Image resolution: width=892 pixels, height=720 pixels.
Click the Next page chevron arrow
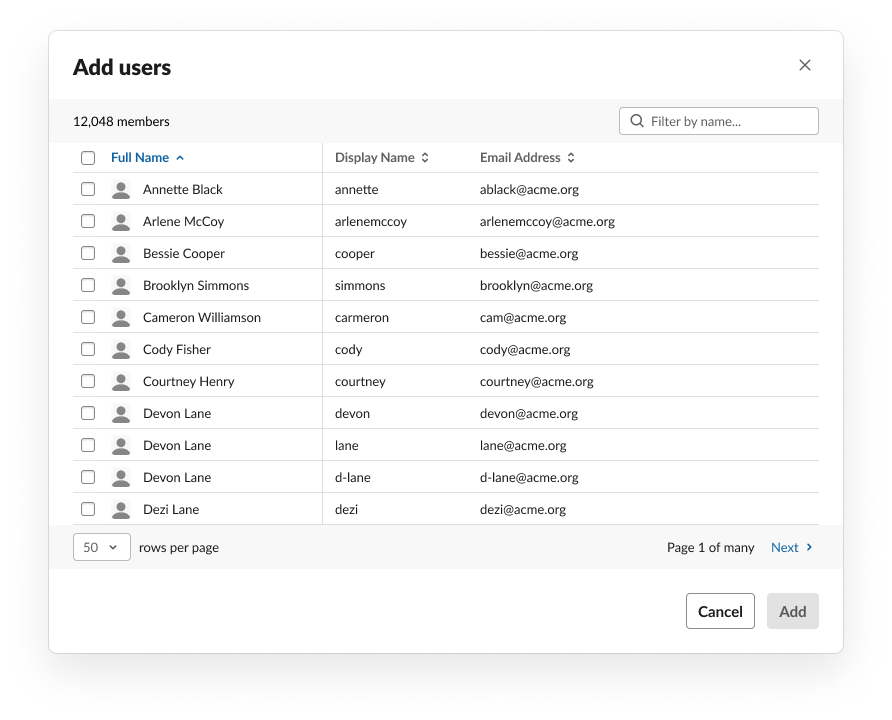(810, 548)
